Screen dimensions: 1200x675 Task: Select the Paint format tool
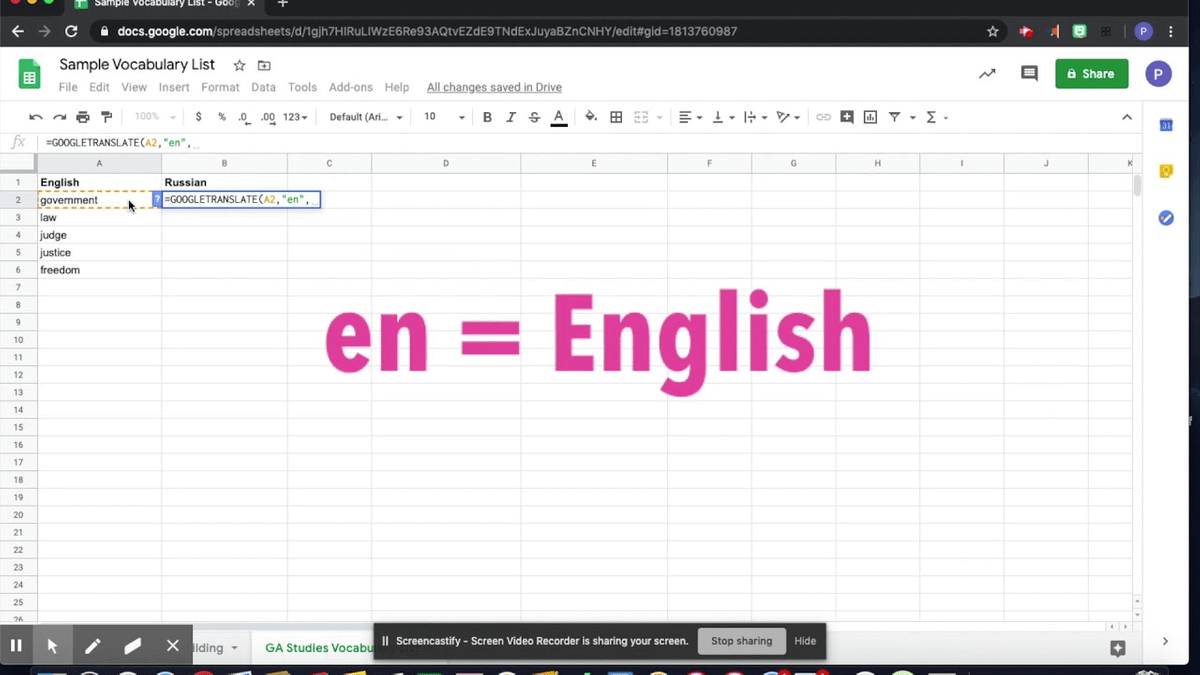(x=106, y=117)
